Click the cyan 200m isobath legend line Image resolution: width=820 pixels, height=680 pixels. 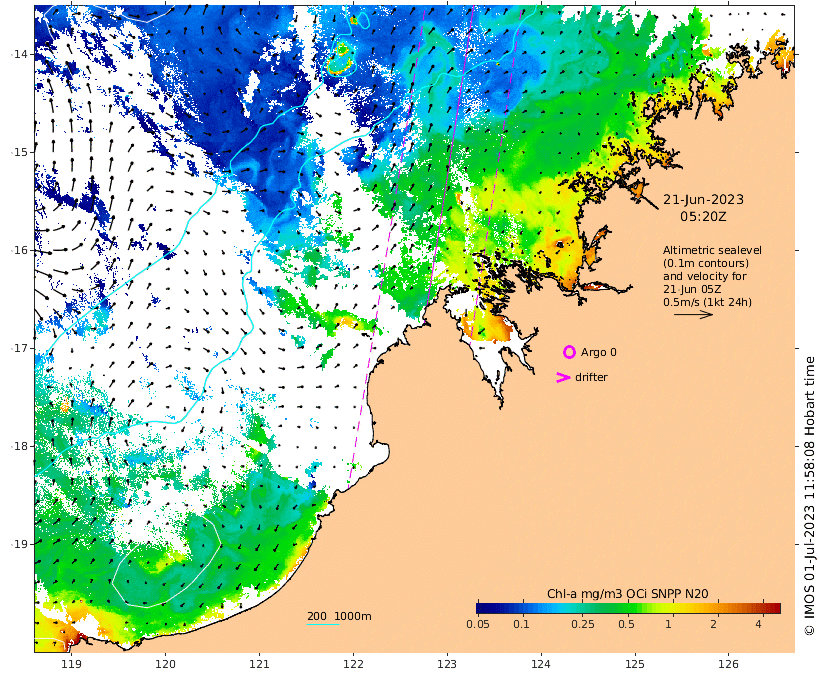click(323, 625)
